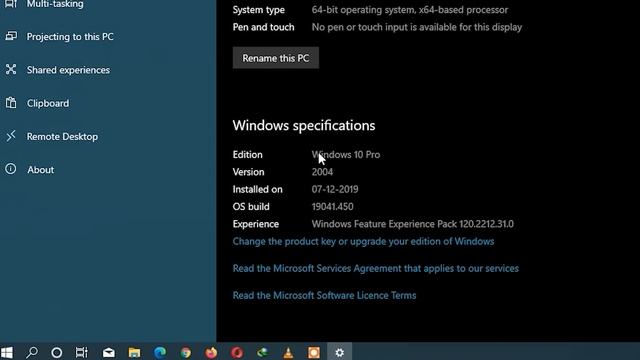
Task: Launch Opera browser from taskbar
Action: 237,353
